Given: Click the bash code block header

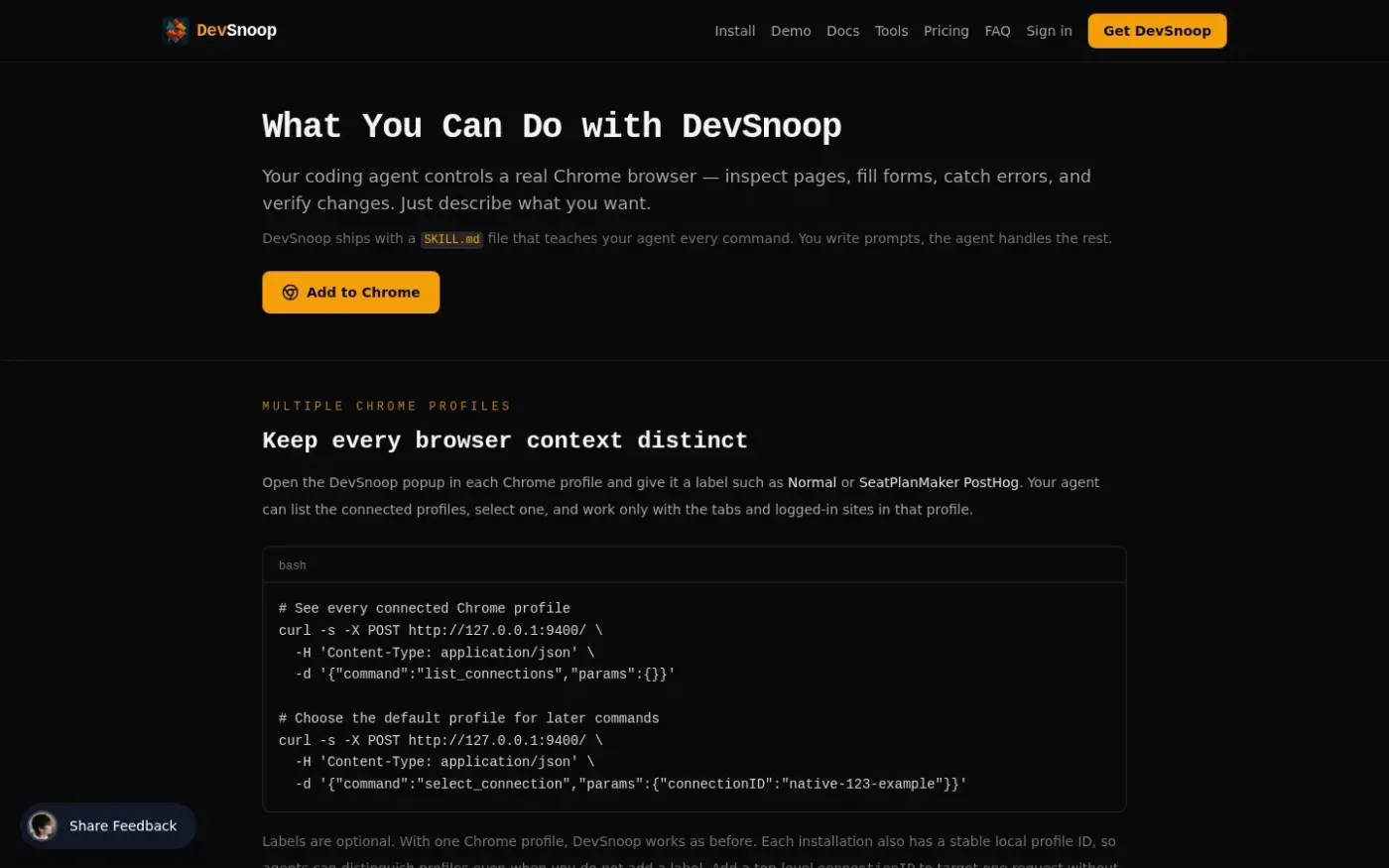Looking at the screenshot, I should (x=694, y=564).
